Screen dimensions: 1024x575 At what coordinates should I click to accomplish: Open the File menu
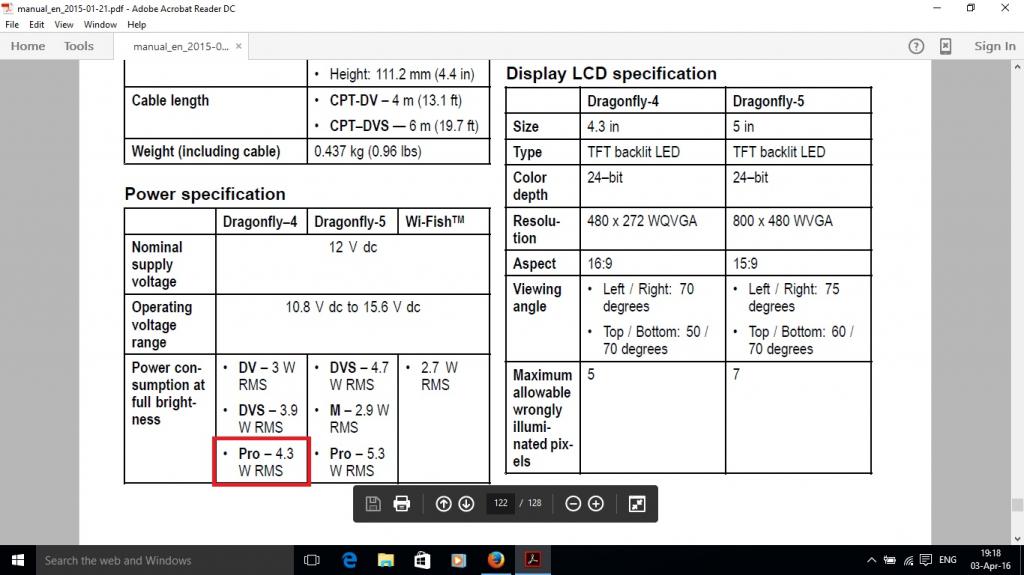(x=12, y=24)
